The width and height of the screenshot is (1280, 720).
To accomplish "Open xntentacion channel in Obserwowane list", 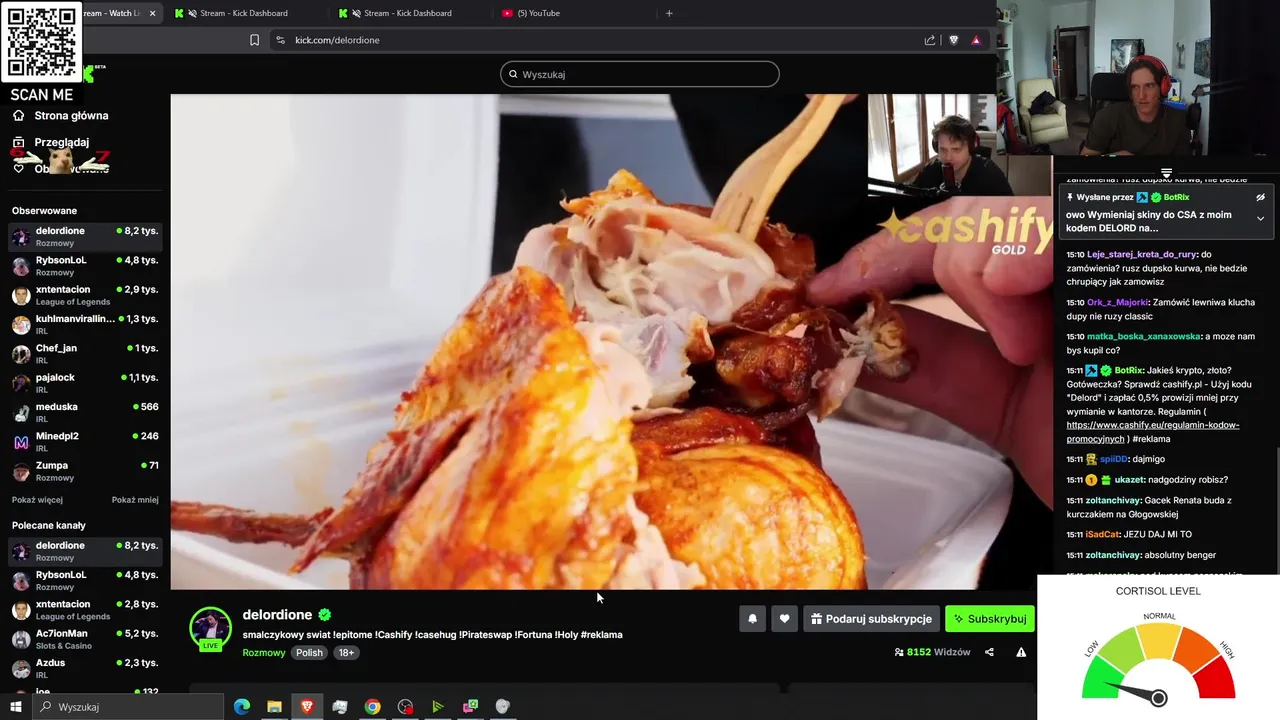I will coord(85,295).
